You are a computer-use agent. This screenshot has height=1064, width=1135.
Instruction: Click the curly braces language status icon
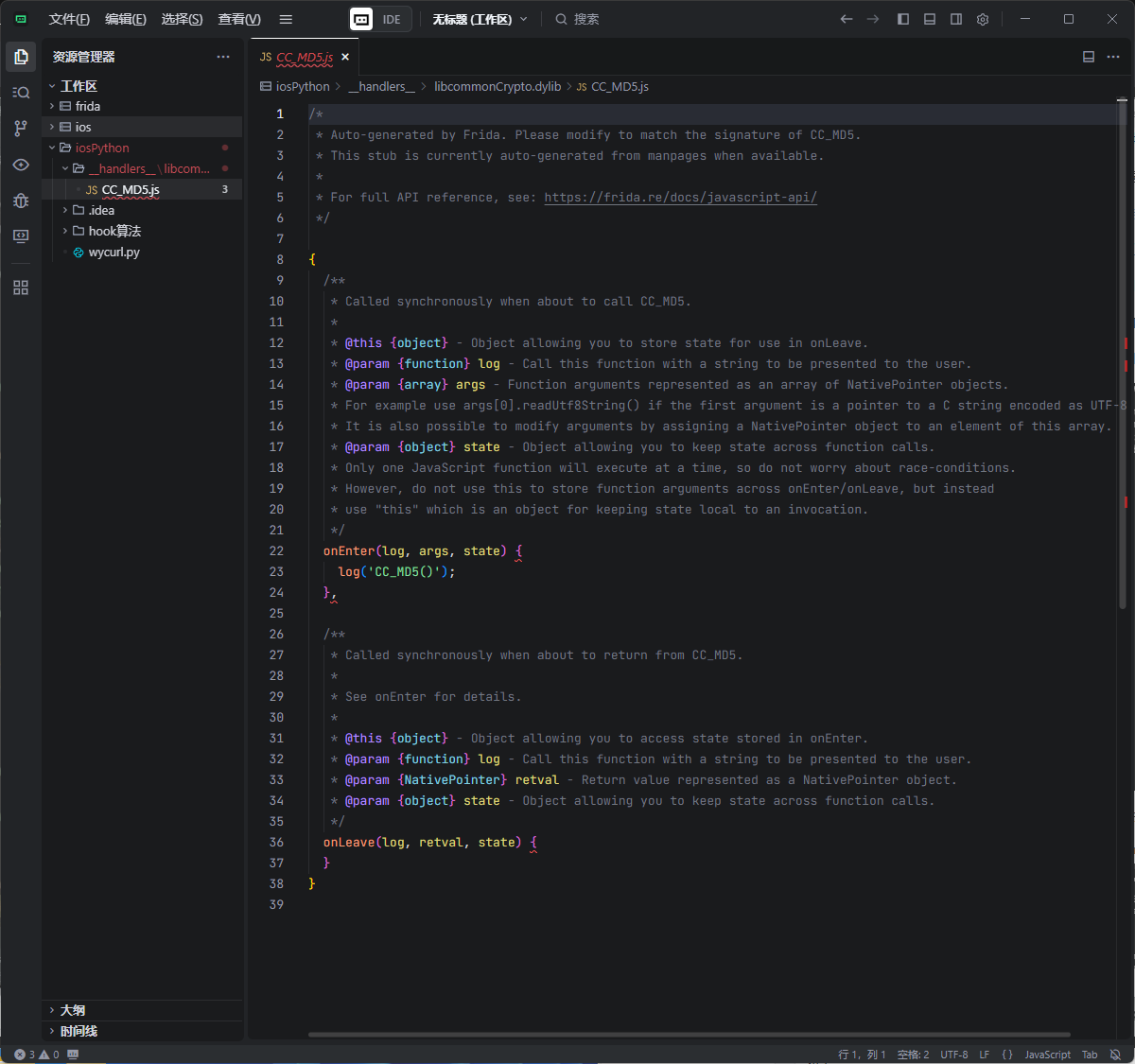tap(1007, 1055)
